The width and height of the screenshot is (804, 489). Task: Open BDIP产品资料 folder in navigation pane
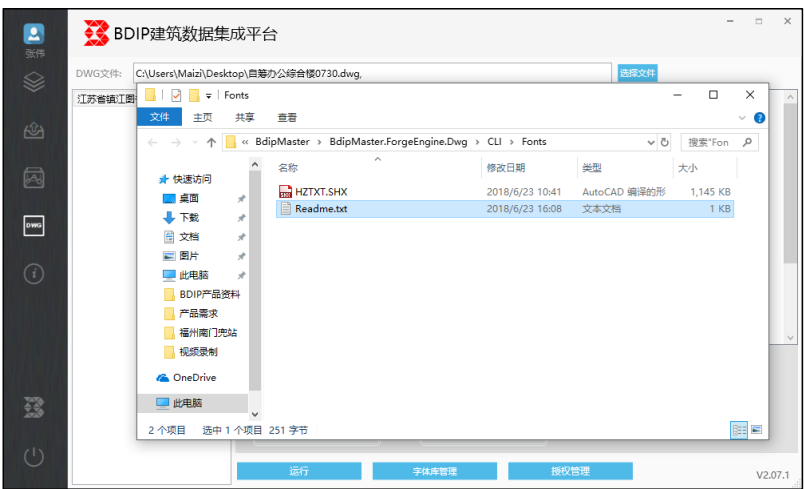tap(210, 294)
